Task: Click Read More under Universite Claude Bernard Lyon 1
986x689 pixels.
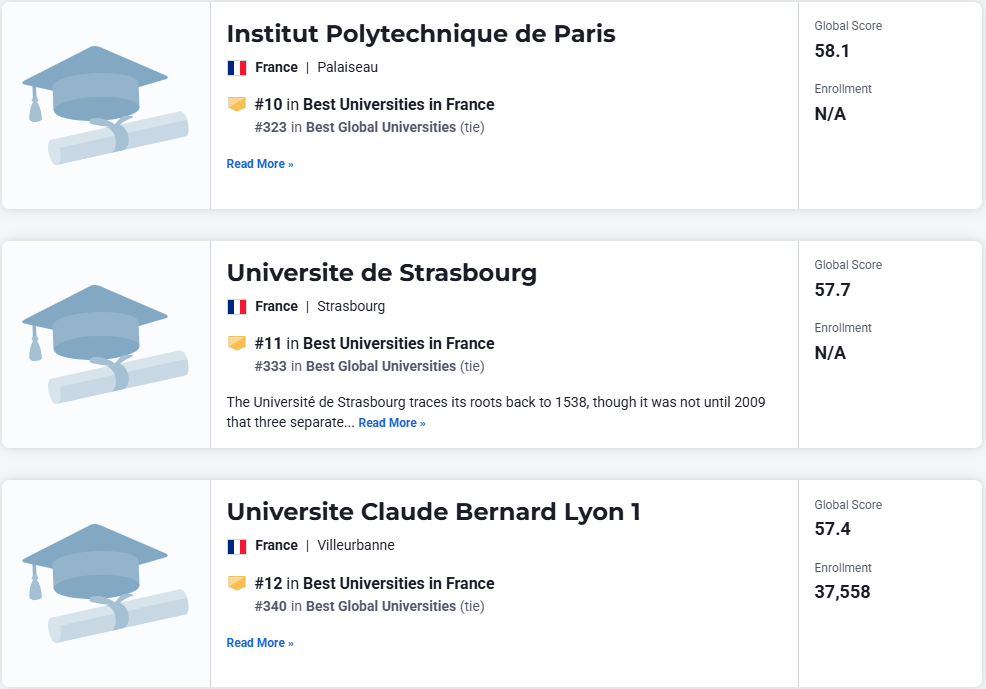Action: [260, 643]
